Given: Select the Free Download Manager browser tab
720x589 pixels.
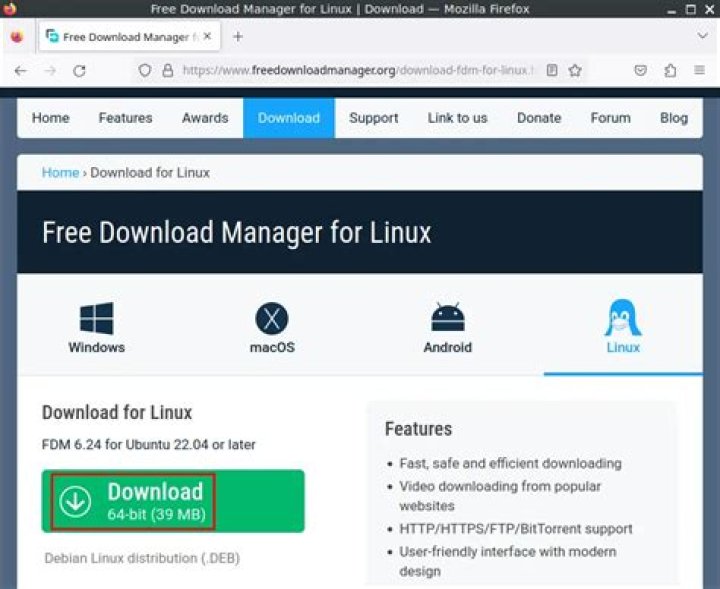Looking at the screenshot, I should pyautogui.click(x=129, y=36).
